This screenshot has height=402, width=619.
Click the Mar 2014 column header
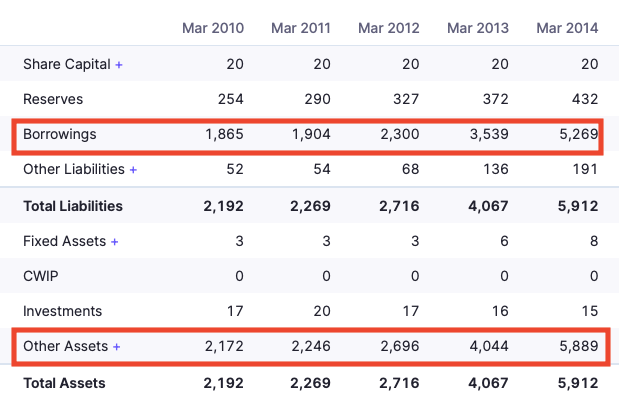[567, 28]
